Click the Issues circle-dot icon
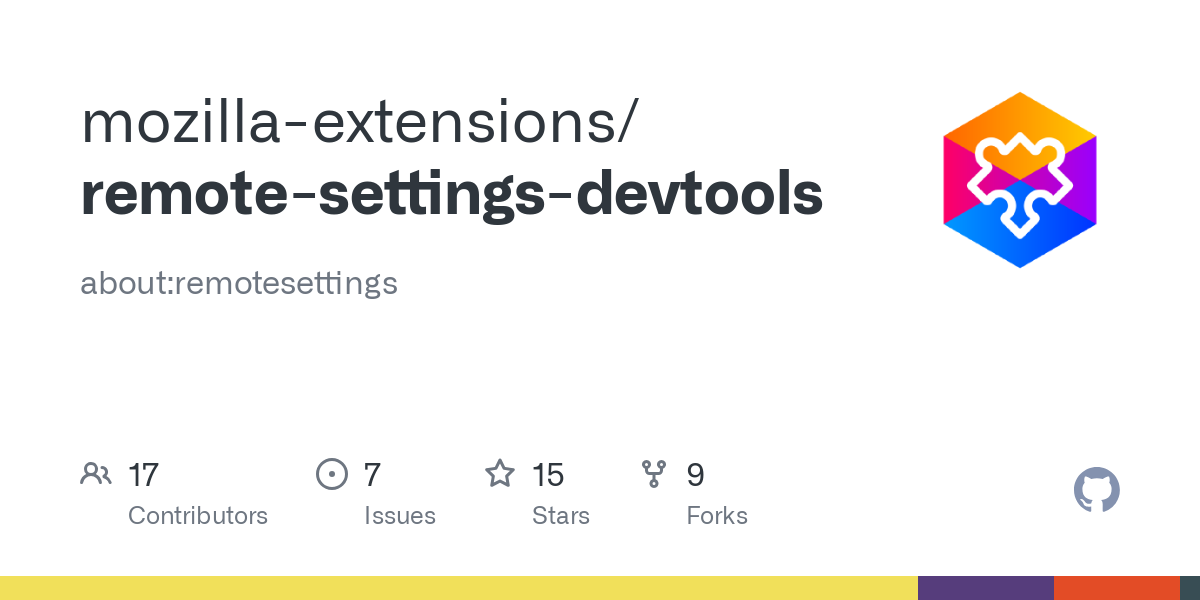 point(331,474)
